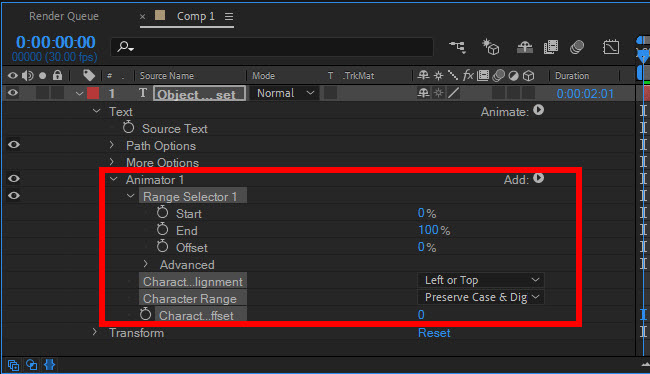Click the red label color of layer 1
Viewport: 650px width, 374px height.
[x=93, y=93]
